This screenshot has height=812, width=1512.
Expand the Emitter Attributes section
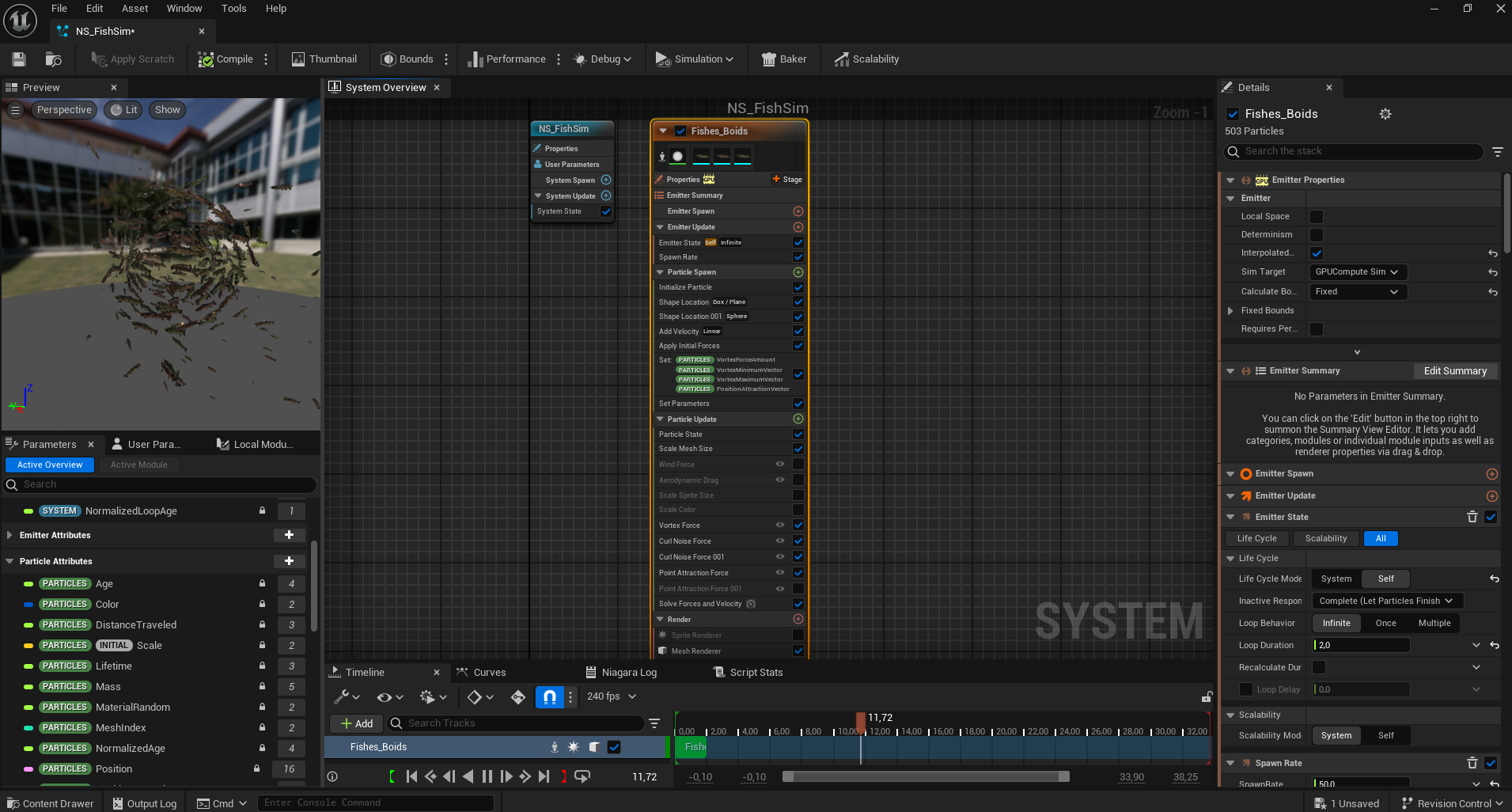(9, 535)
